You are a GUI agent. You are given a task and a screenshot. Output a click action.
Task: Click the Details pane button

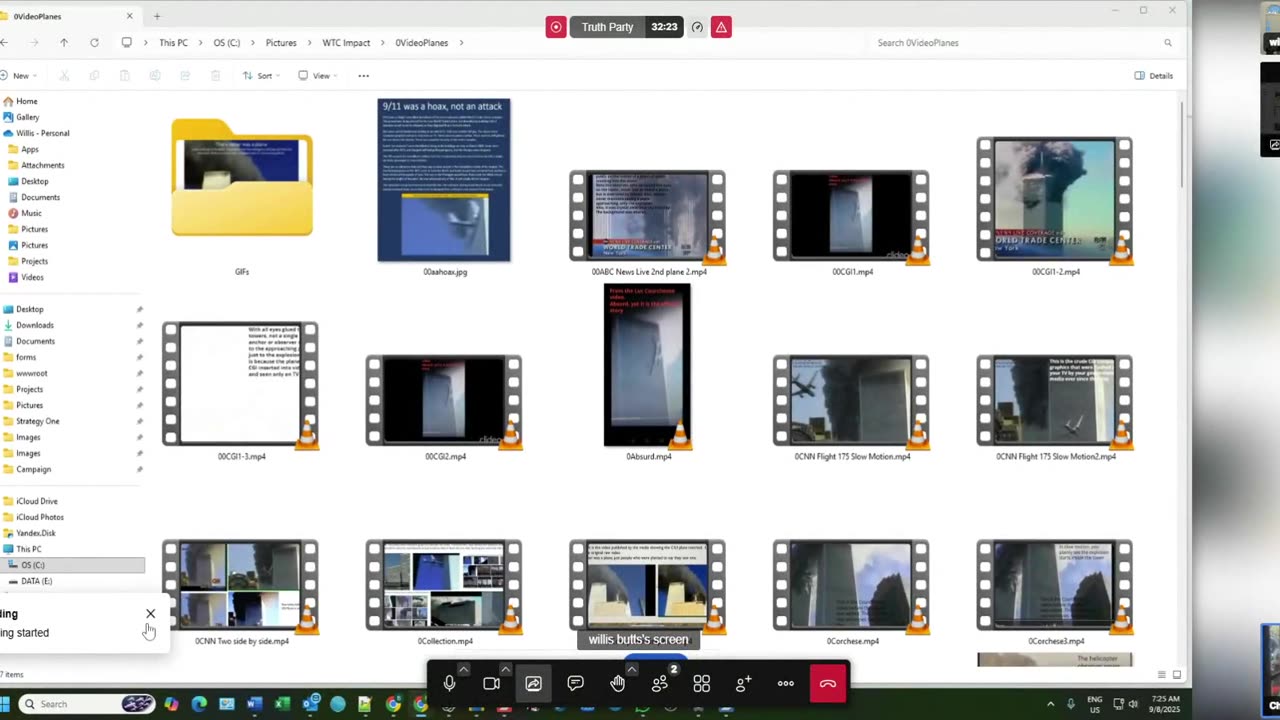(1153, 76)
